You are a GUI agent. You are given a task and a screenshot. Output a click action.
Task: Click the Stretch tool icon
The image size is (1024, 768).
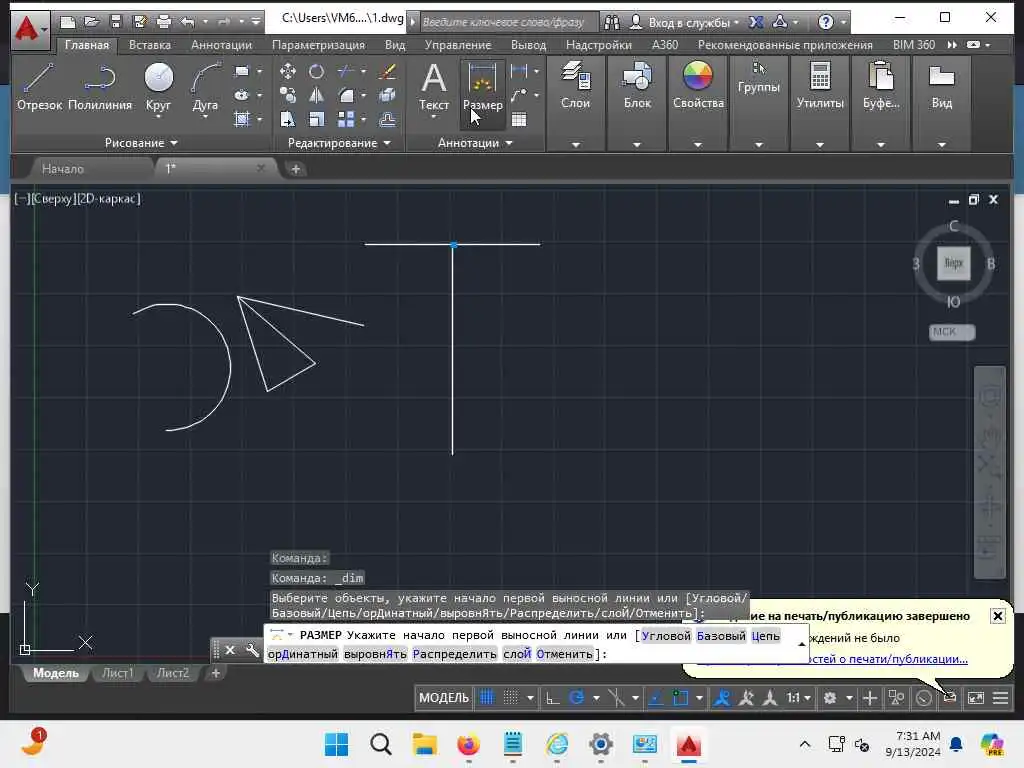287,120
